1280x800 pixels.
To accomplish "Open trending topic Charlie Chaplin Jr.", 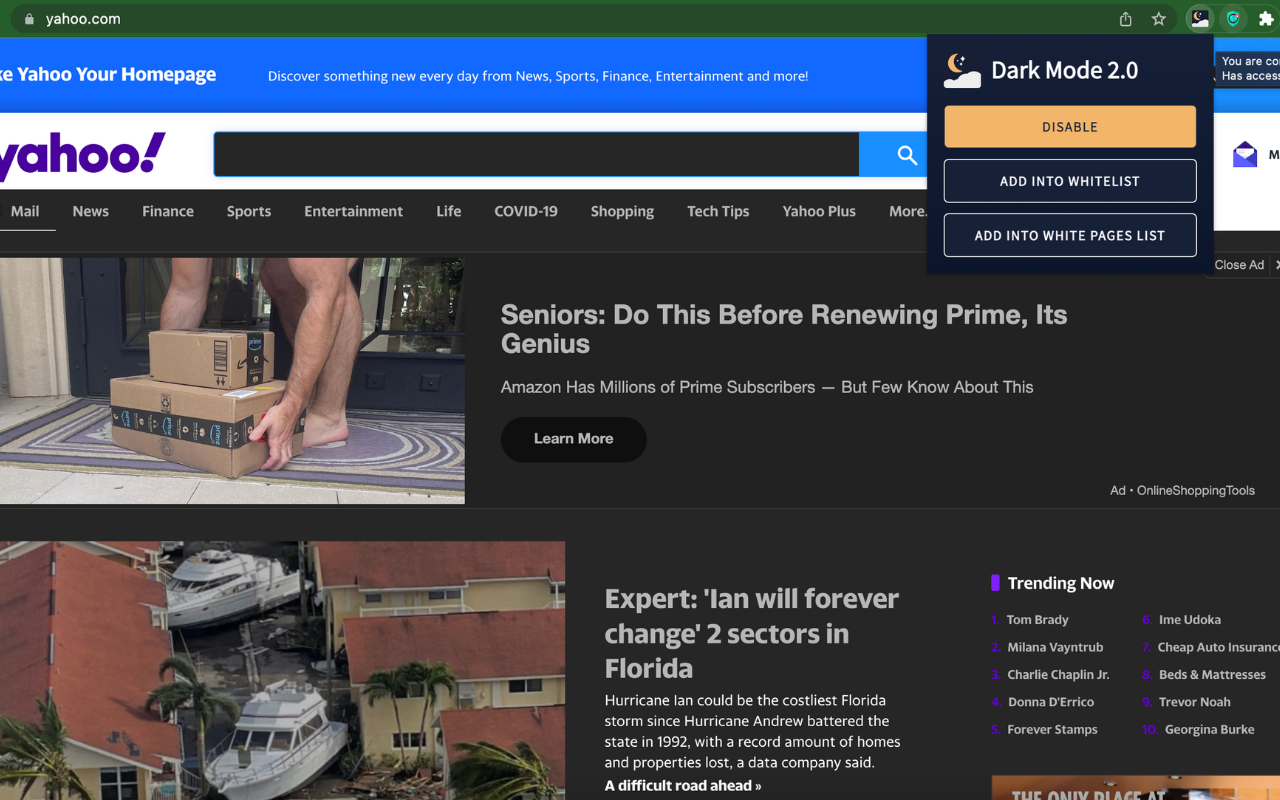I will 1058,675.
